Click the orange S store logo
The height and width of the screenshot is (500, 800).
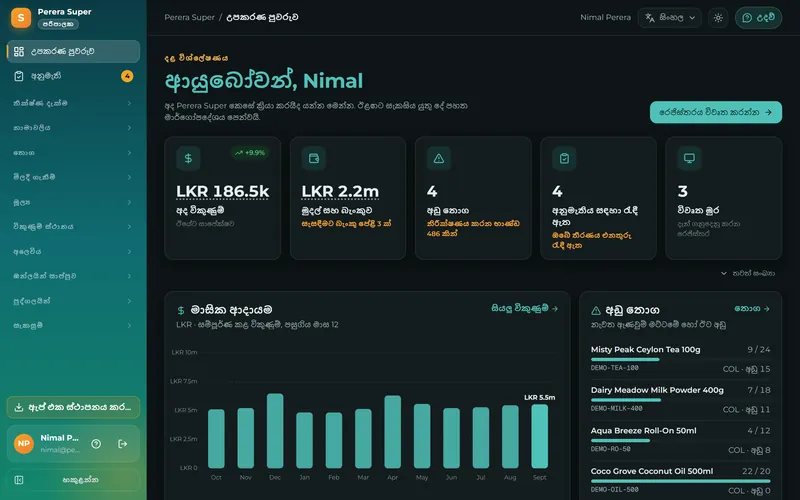click(x=21, y=17)
